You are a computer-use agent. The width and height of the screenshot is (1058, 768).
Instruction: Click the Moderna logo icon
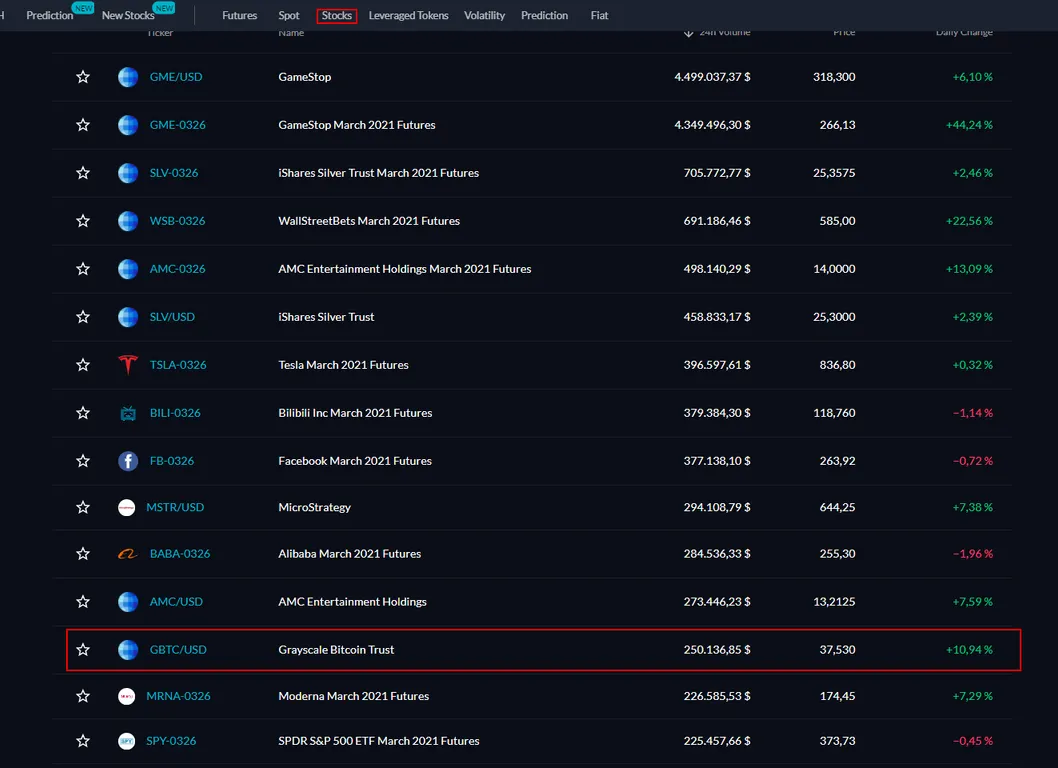(126, 696)
